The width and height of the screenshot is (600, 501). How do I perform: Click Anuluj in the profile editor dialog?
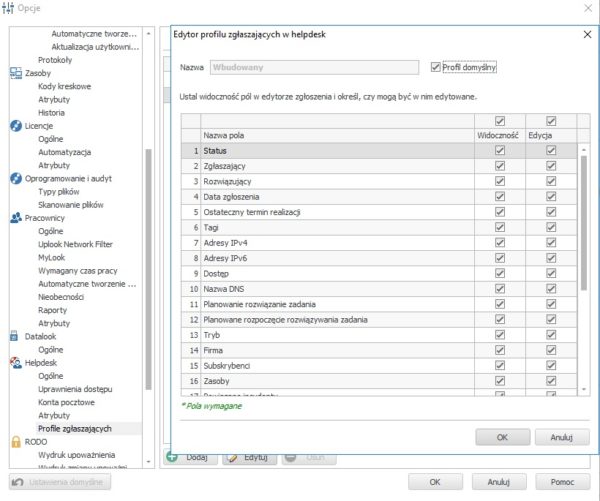point(562,437)
